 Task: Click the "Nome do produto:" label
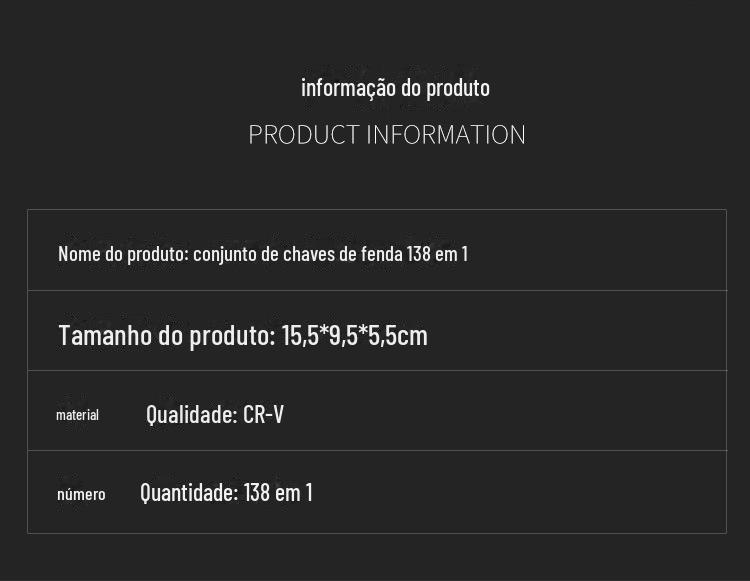pyautogui.click(x=123, y=254)
